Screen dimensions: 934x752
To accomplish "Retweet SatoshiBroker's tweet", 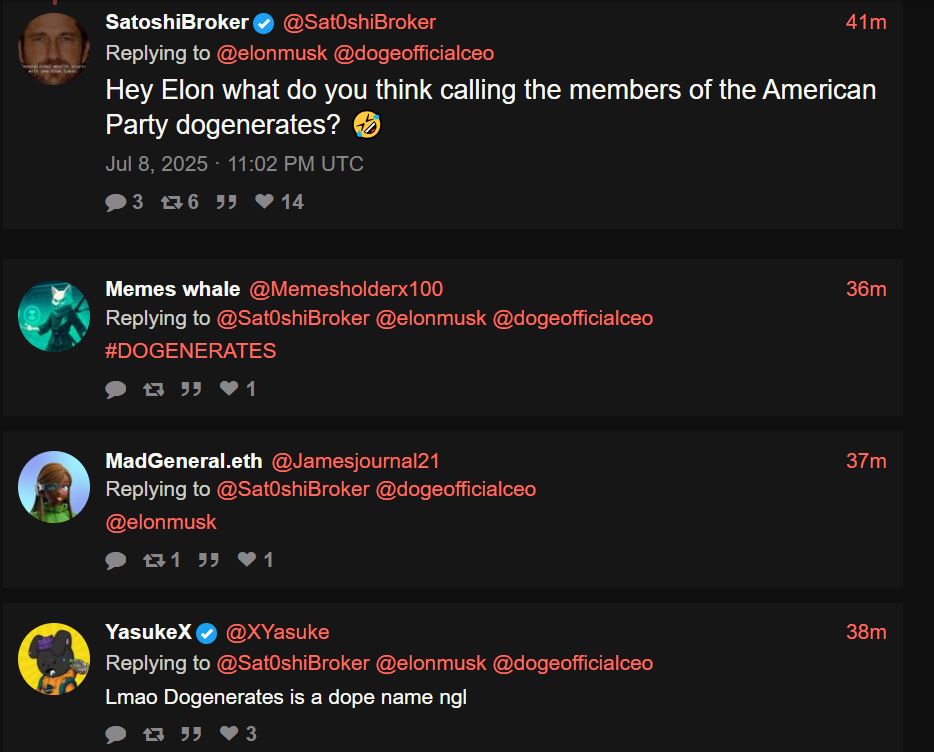I will (x=172, y=202).
